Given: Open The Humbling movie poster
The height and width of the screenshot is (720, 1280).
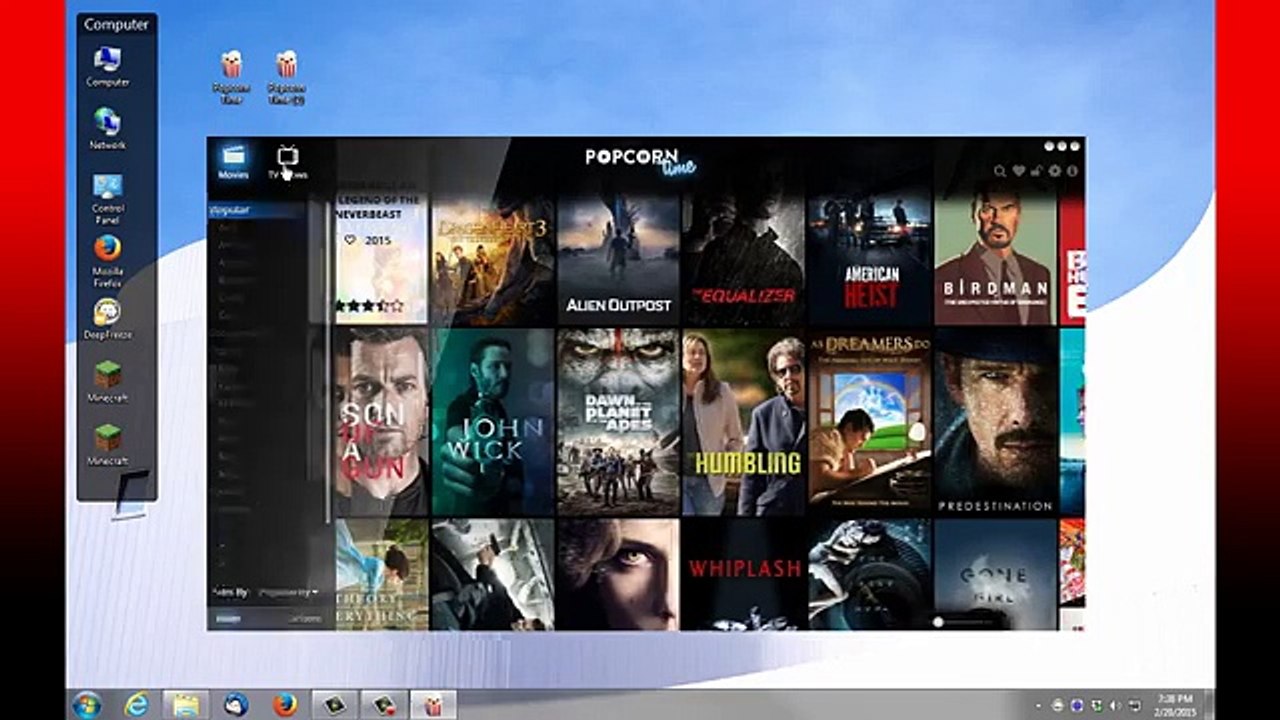Looking at the screenshot, I should (x=743, y=422).
